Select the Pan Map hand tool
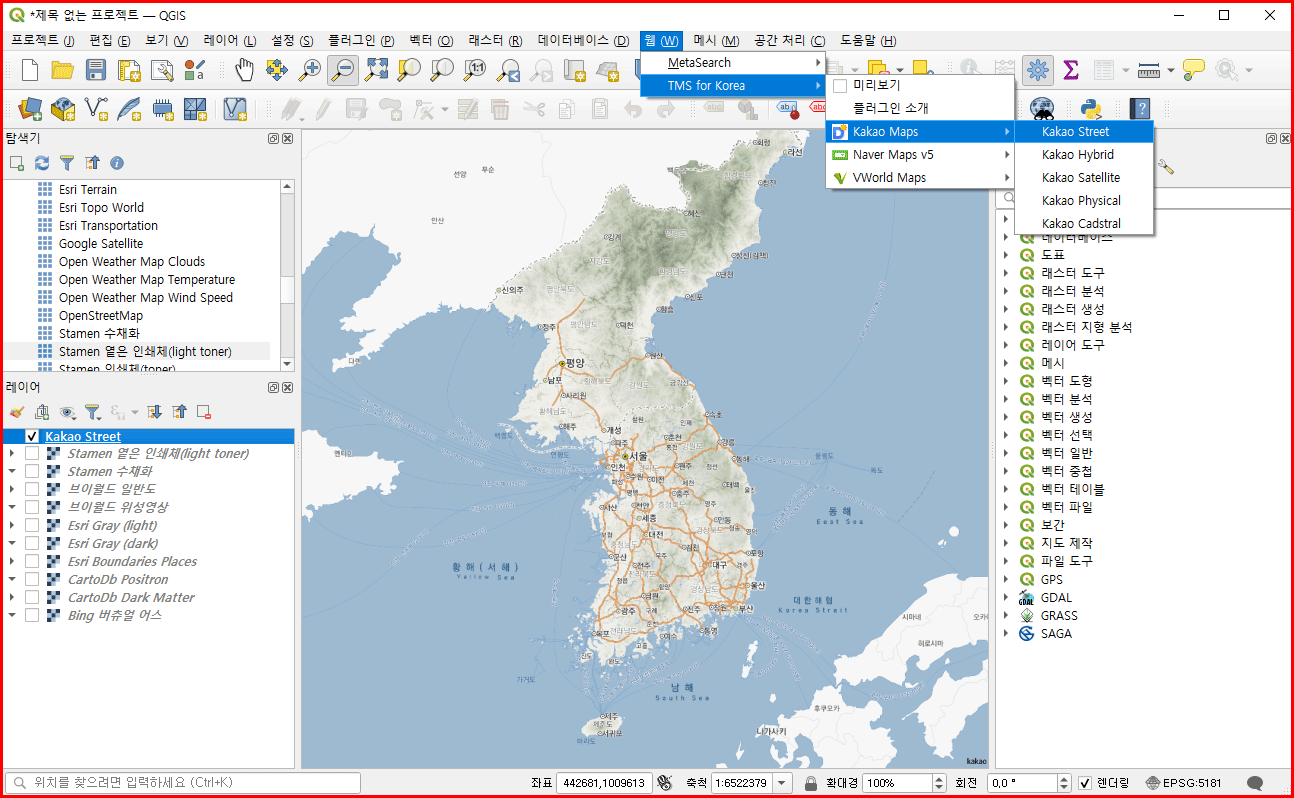The height and width of the screenshot is (798, 1294). pos(244,70)
